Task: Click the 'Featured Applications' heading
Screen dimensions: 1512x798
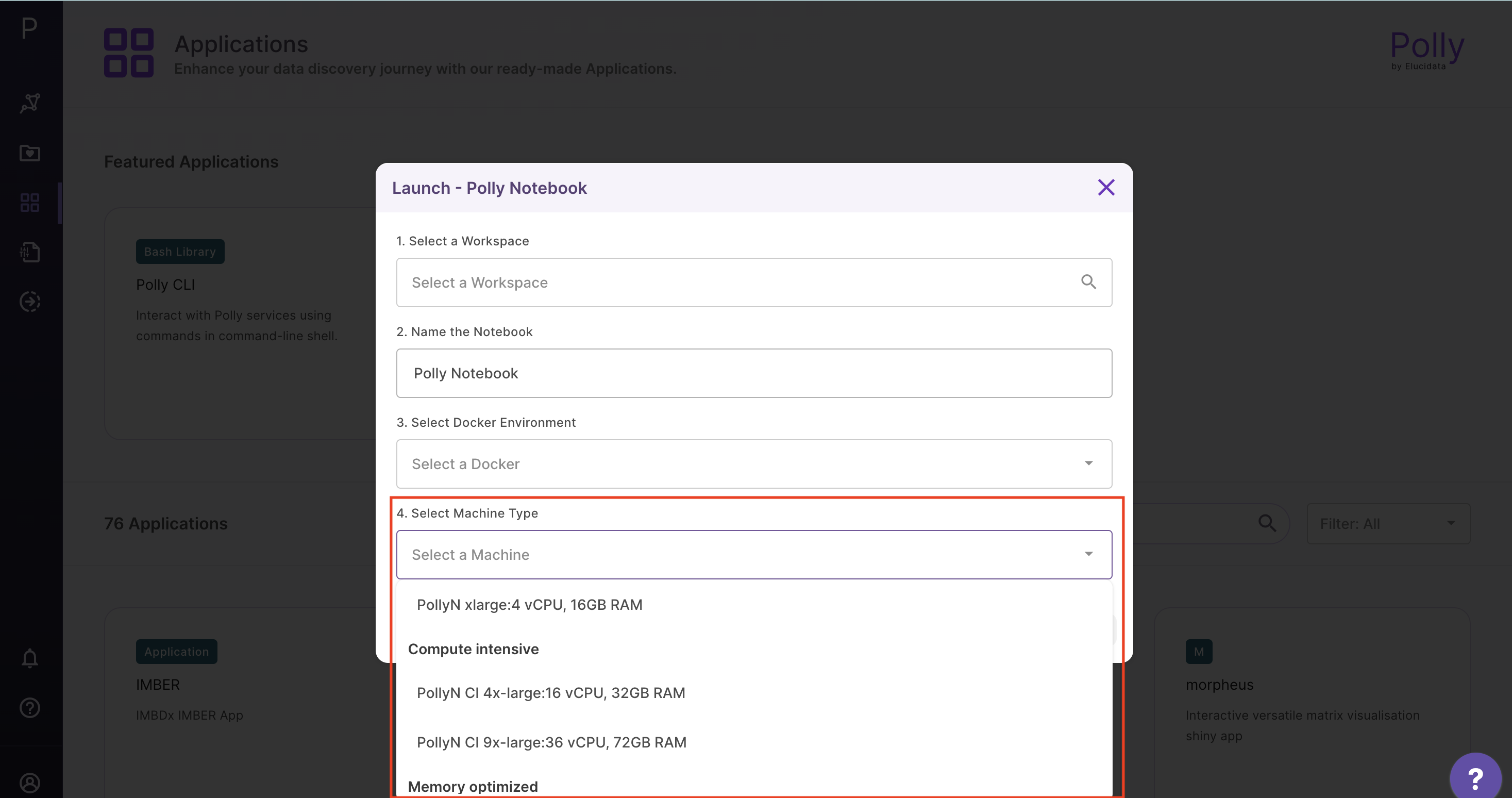Action: [x=191, y=161]
